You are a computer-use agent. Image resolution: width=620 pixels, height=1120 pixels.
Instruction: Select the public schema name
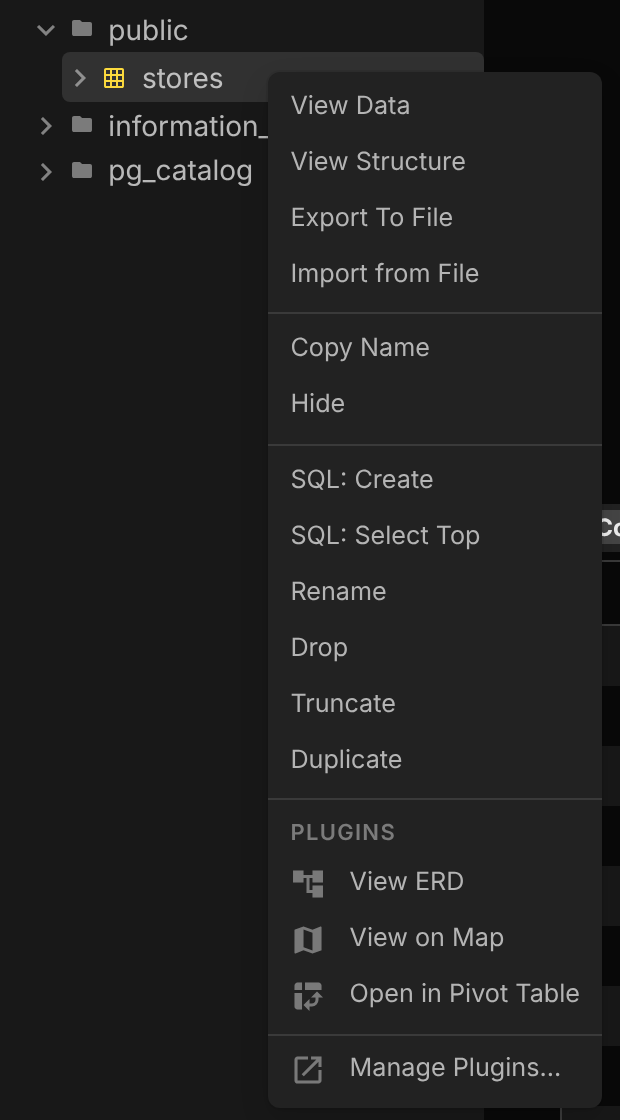pyautogui.click(x=148, y=31)
